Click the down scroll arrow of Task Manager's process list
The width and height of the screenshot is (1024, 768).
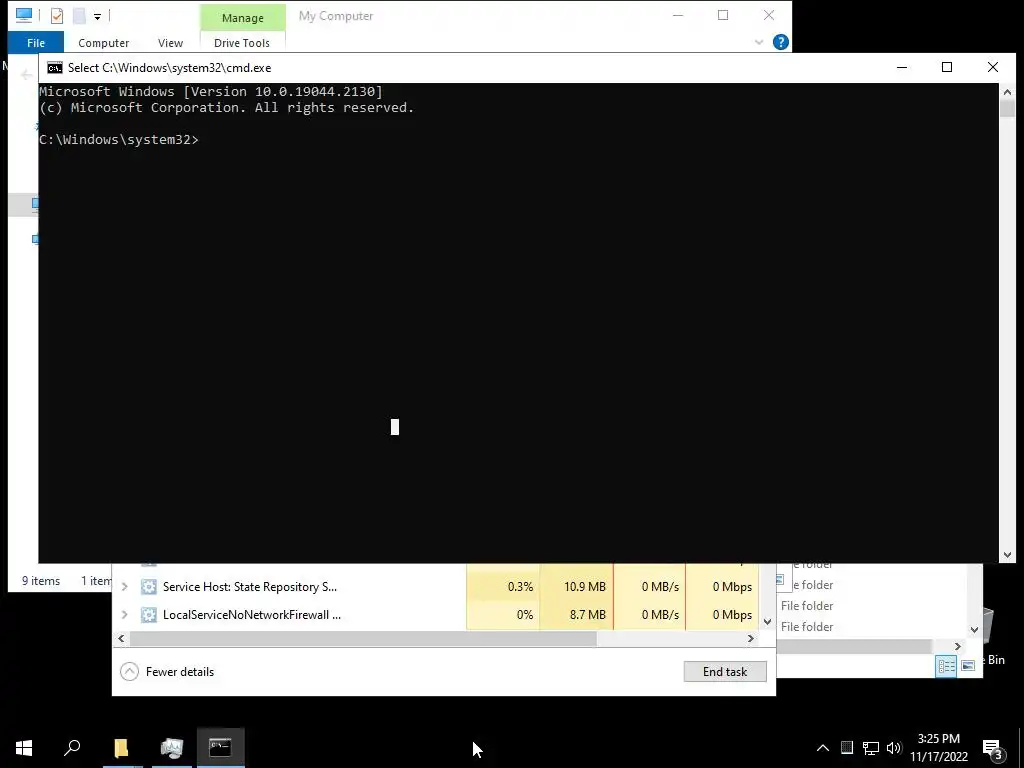pyautogui.click(x=768, y=622)
